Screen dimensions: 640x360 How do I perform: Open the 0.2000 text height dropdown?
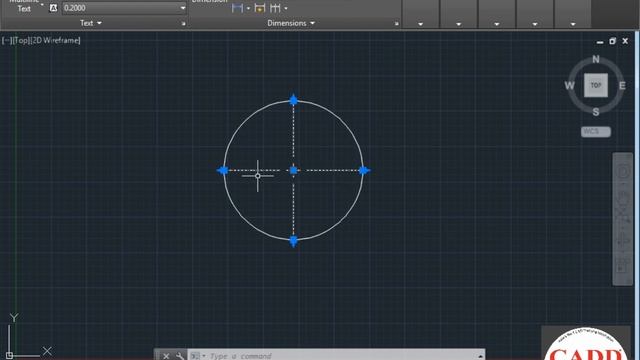182,8
